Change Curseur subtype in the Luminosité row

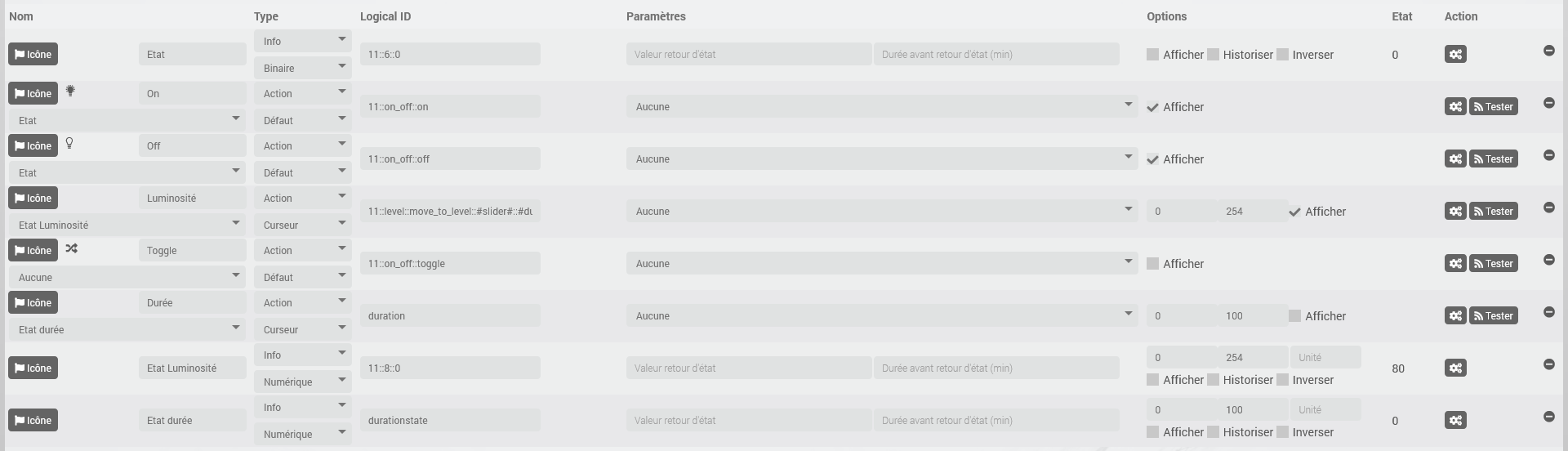click(x=302, y=225)
